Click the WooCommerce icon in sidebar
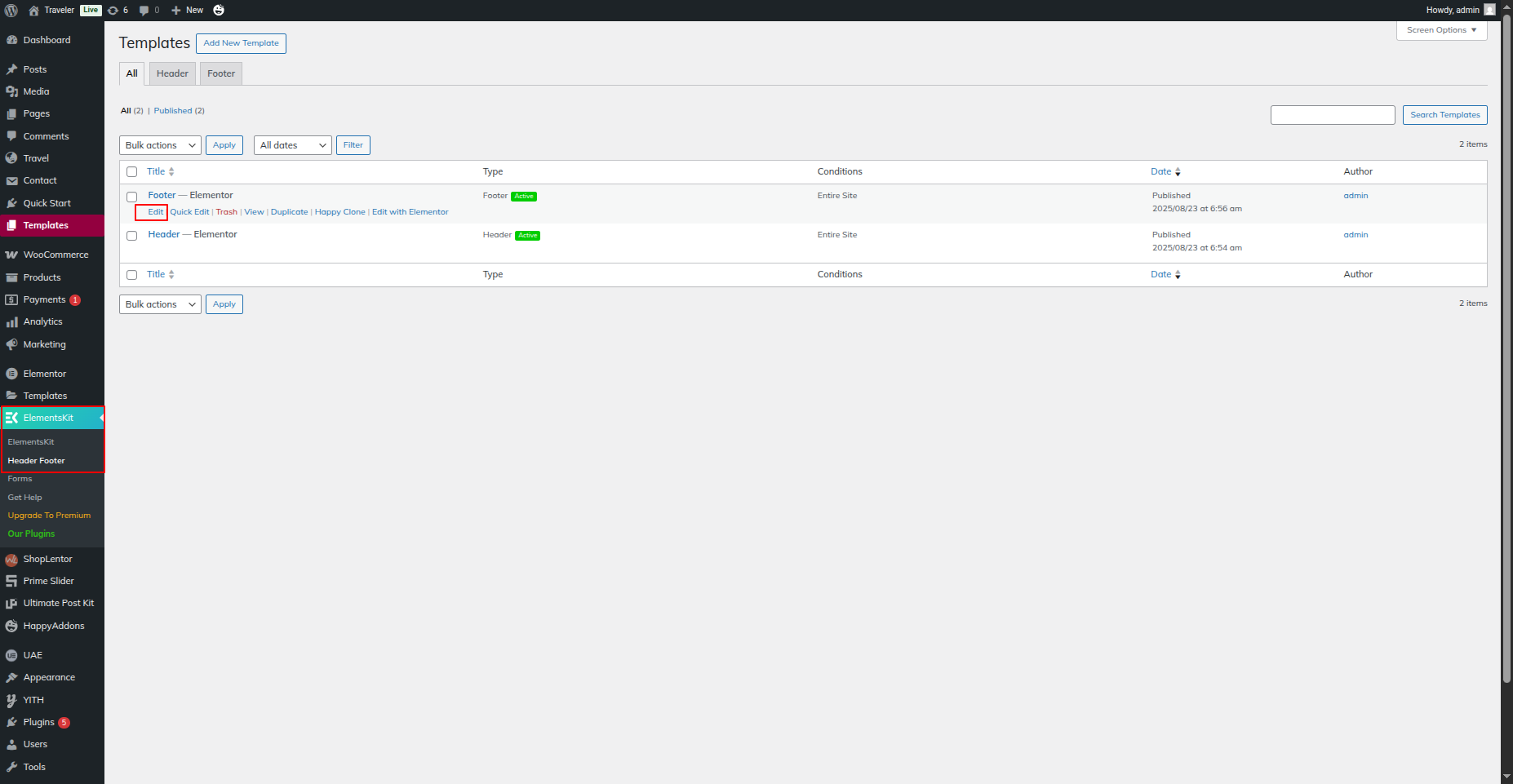This screenshot has height=784, width=1513. coord(11,255)
